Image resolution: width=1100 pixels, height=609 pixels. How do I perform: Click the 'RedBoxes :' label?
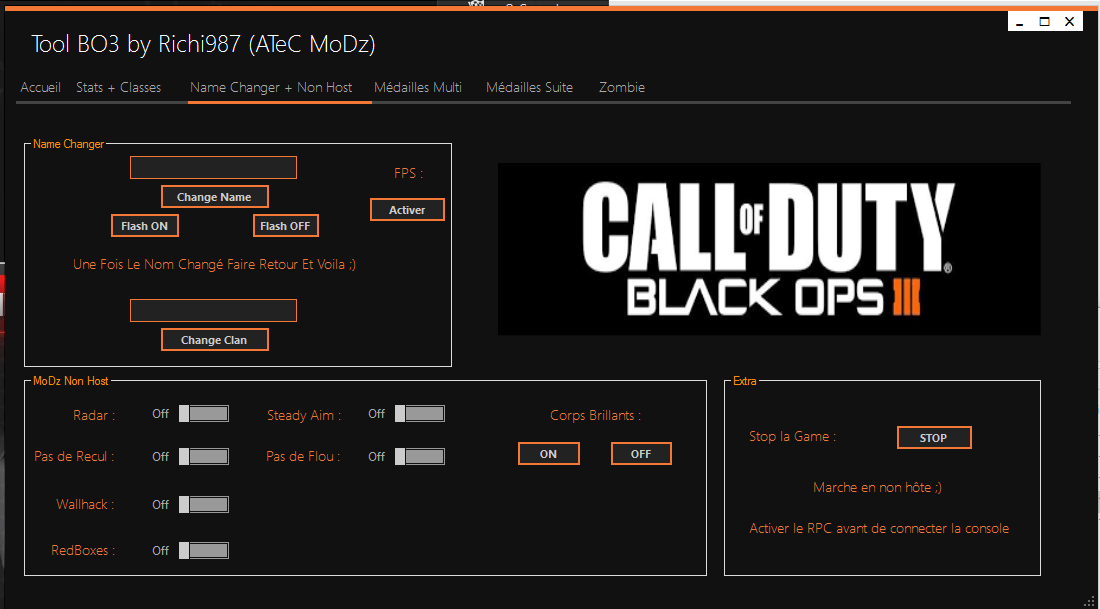[x=83, y=551]
